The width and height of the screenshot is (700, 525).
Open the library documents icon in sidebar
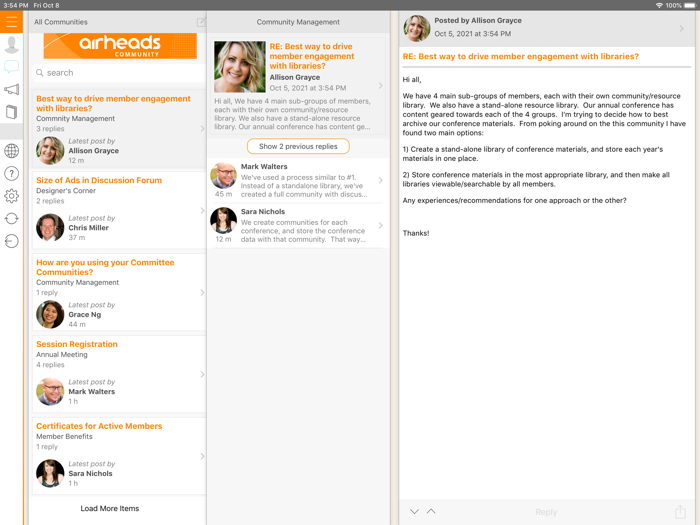click(11, 112)
